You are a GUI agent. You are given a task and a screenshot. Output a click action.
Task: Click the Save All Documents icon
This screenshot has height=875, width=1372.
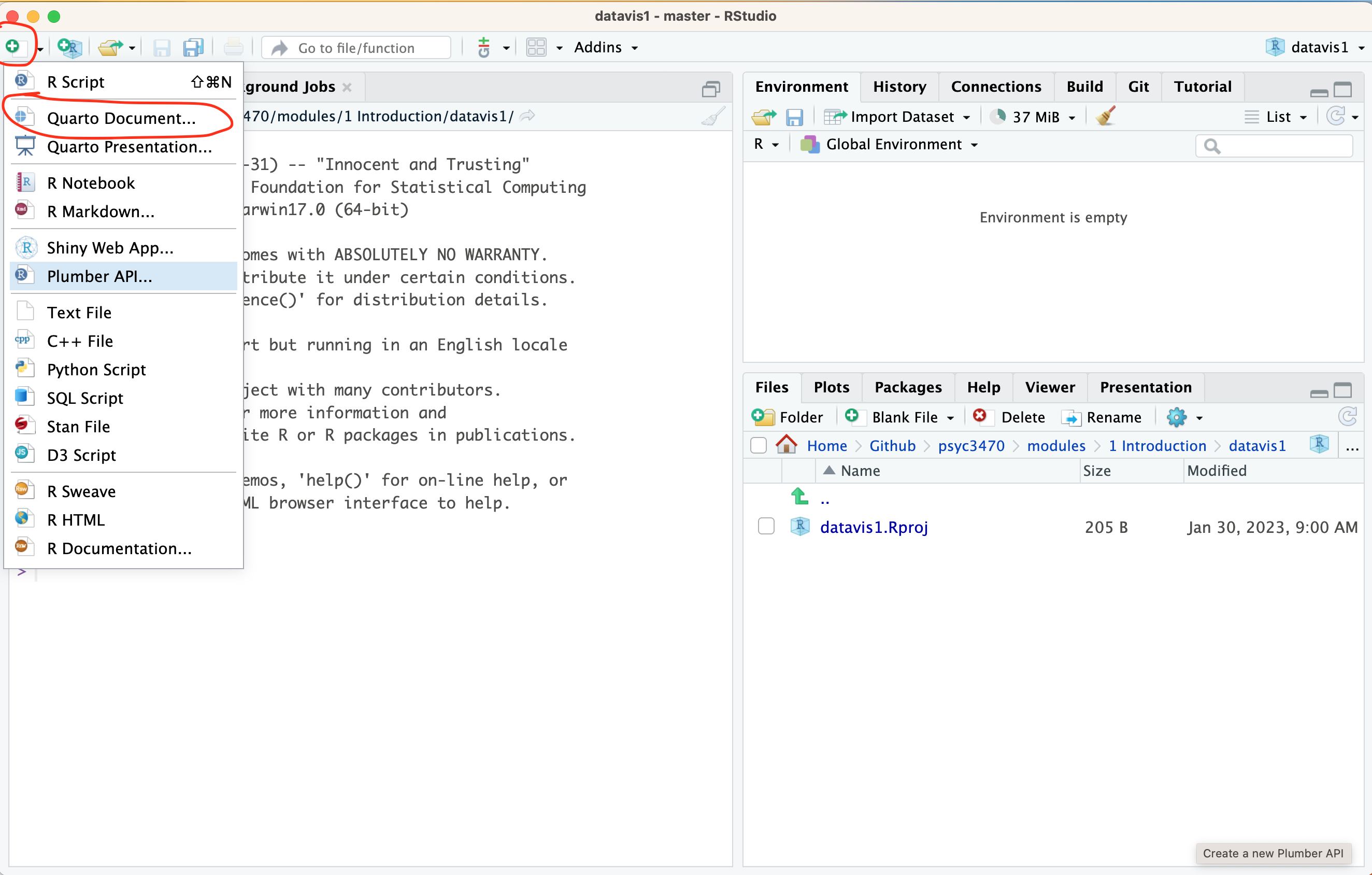[x=193, y=47]
